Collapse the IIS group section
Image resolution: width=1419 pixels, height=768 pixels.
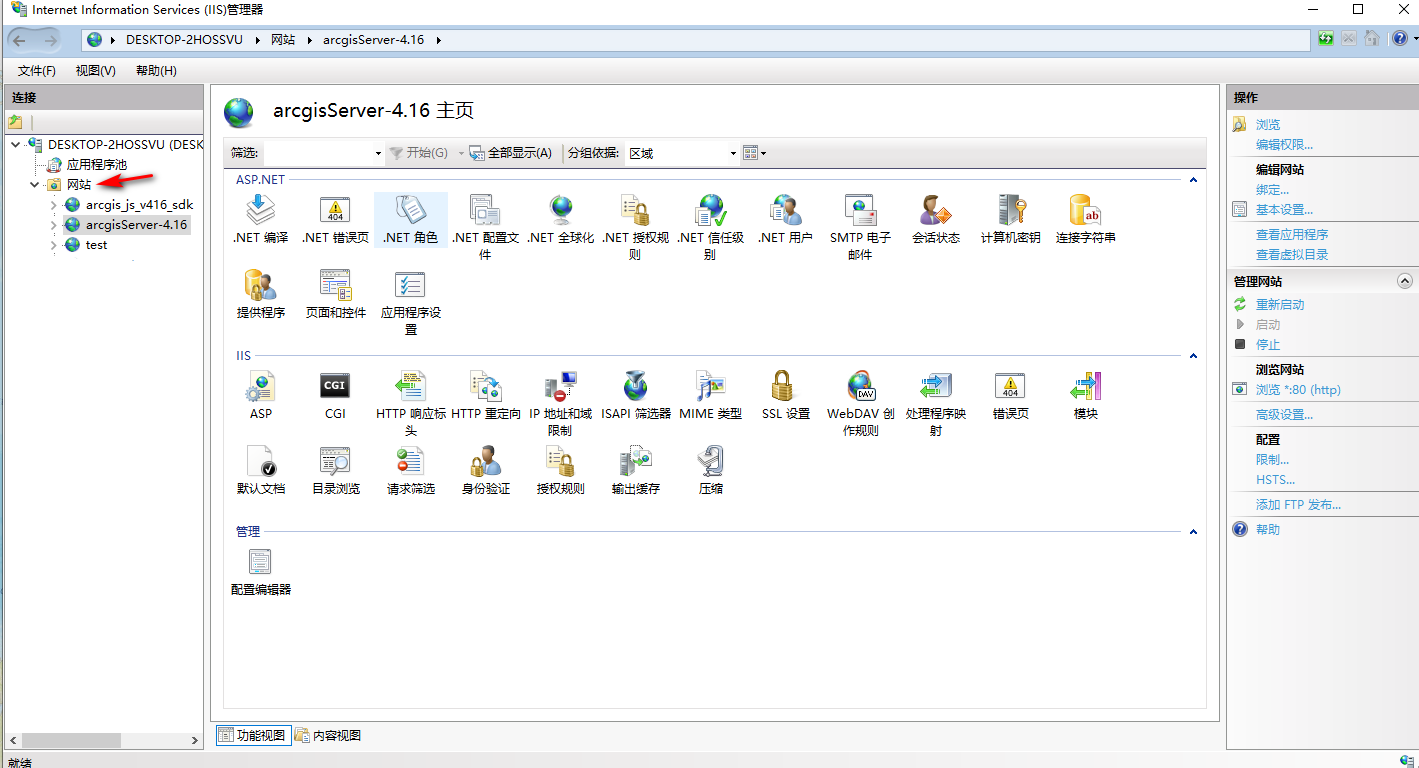tap(1193, 356)
